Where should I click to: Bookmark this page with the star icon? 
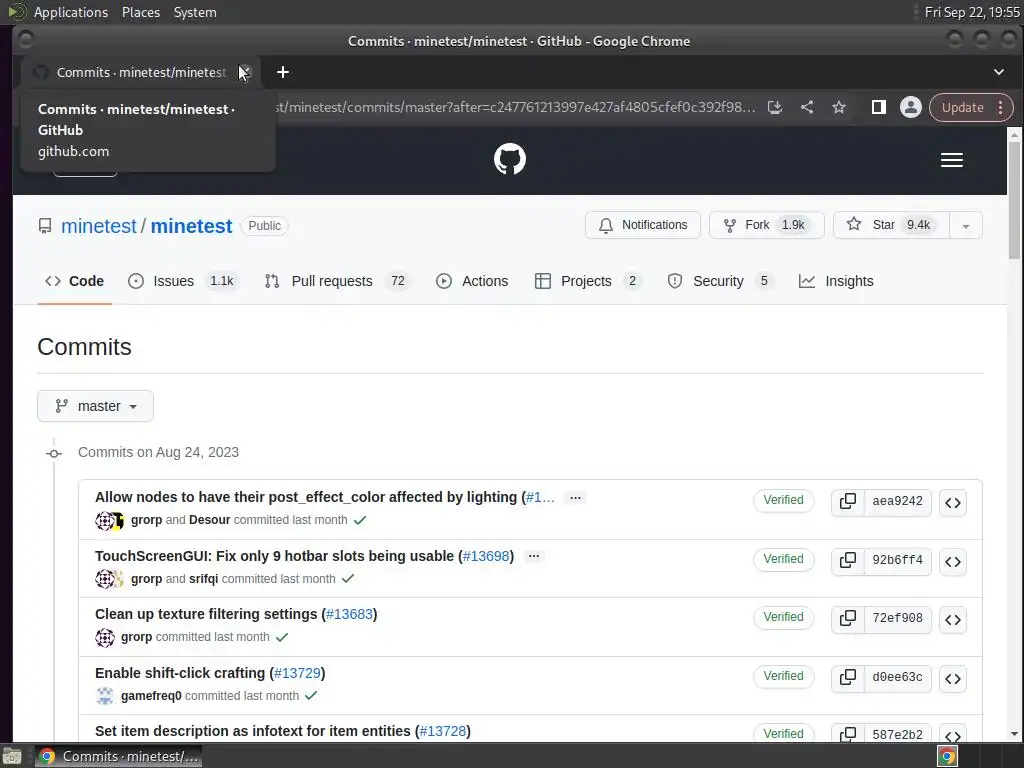(x=839, y=107)
